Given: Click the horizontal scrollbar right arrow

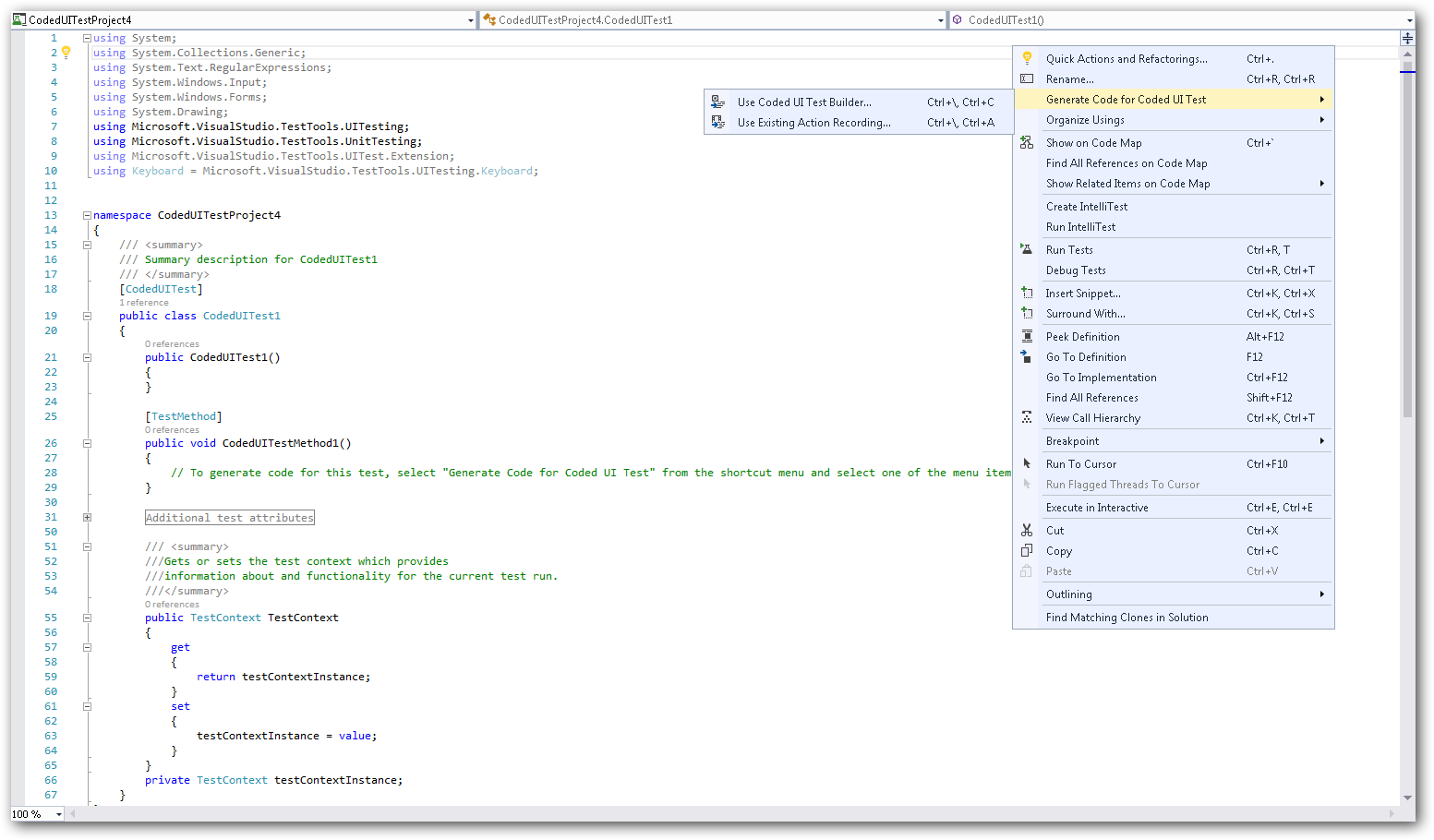Looking at the screenshot, I should [x=1392, y=814].
